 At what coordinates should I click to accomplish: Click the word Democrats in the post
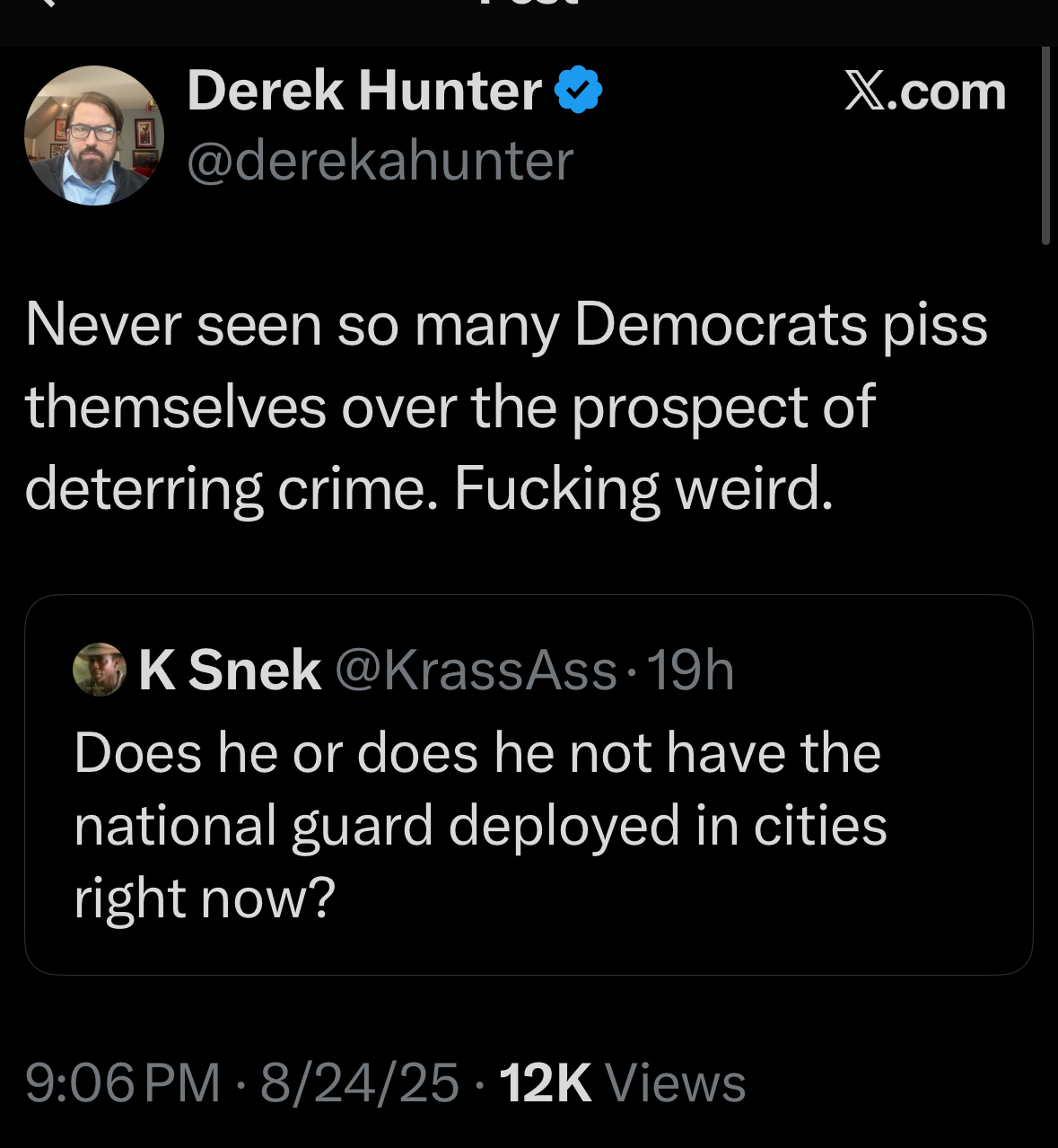coord(720,324)
